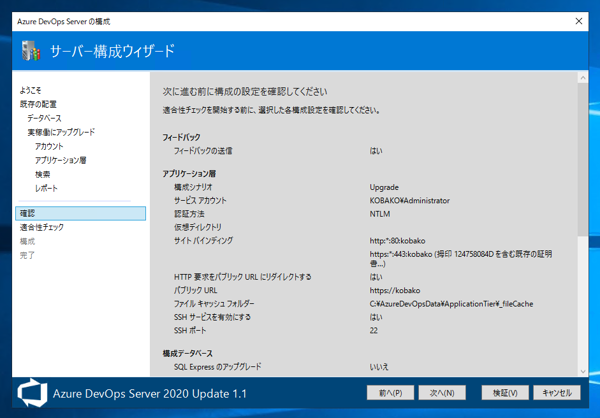Navigate to the アプリケーション層 step
600x418 pixels.
click(x=60, y=160)
